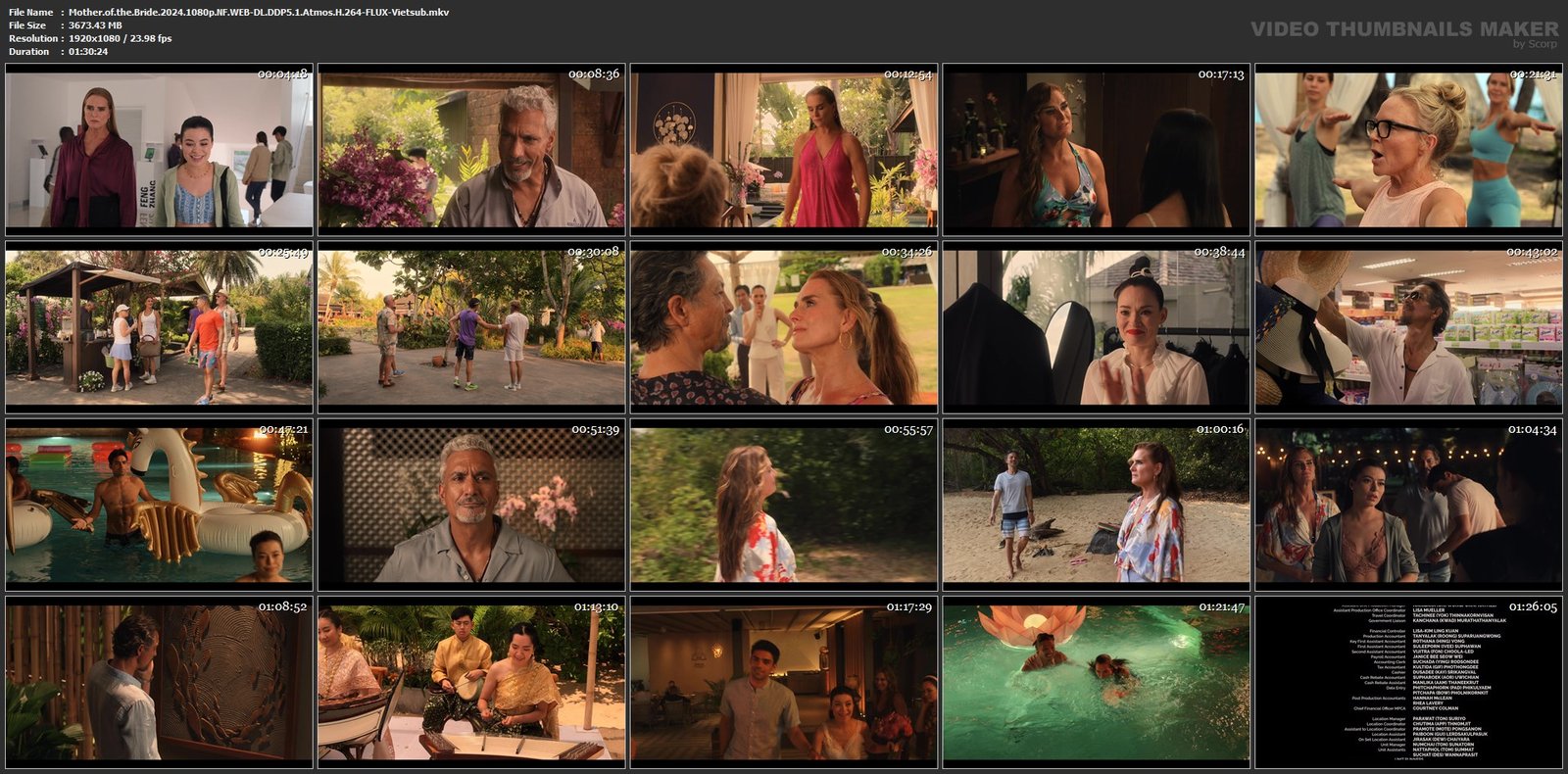1568x774 pixels.
Task: Open the thumbnail at 00:34:26
Action: [784, 327]
